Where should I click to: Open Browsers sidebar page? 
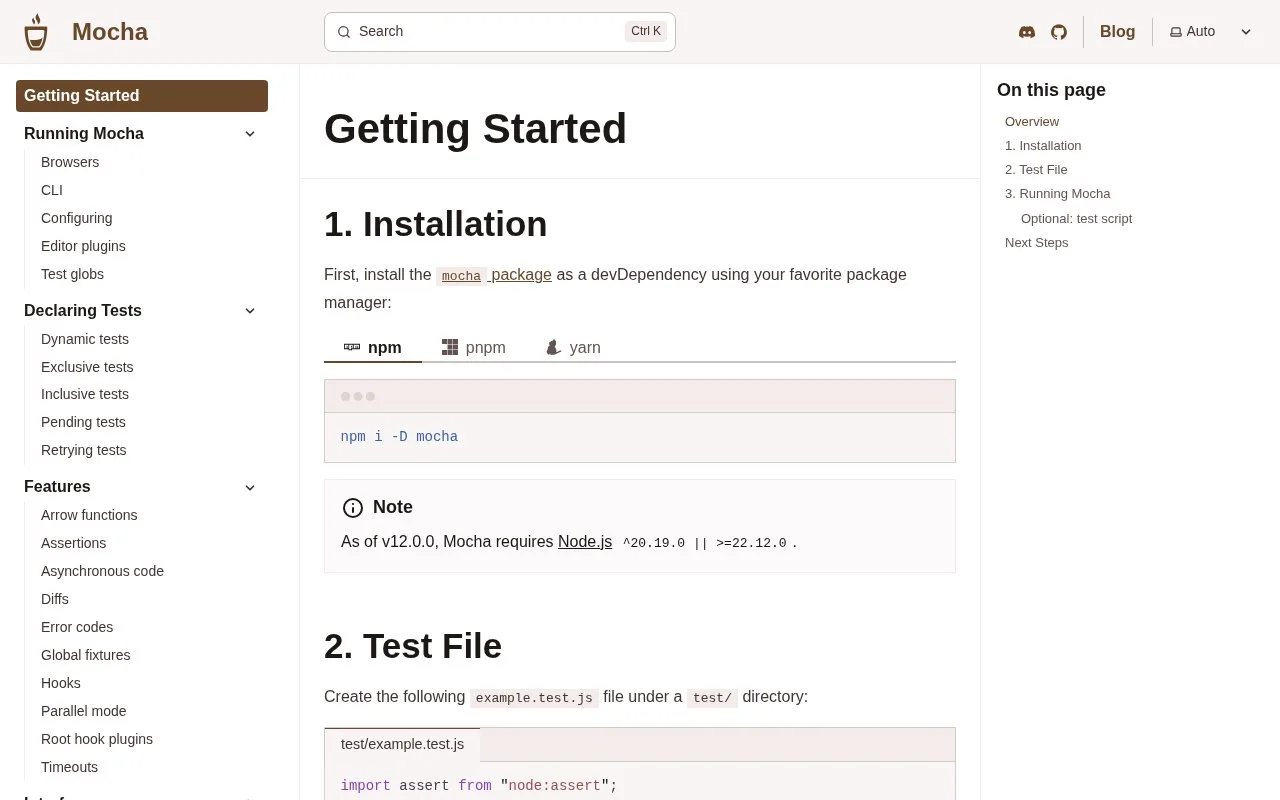tap(70, 162)
